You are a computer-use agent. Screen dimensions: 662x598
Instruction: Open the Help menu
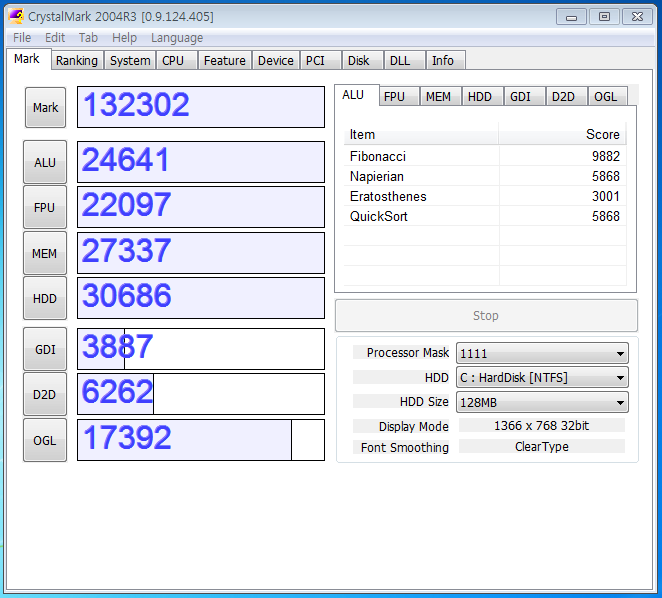[x=124, y=38]
